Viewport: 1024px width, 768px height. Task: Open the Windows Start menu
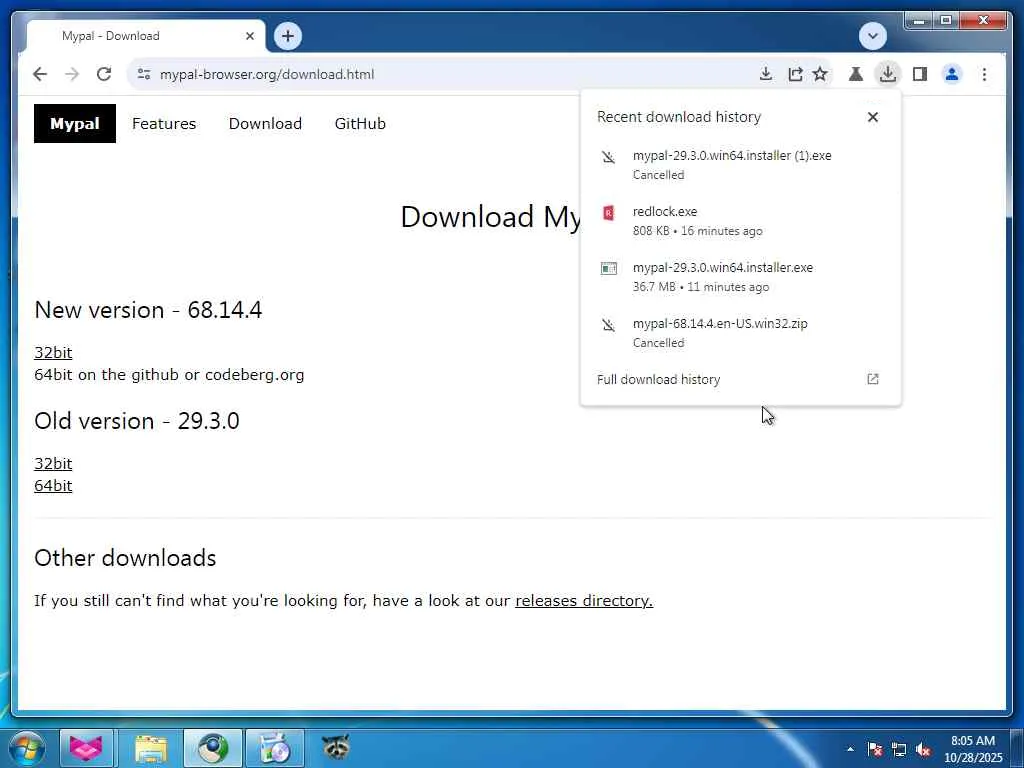26,748
